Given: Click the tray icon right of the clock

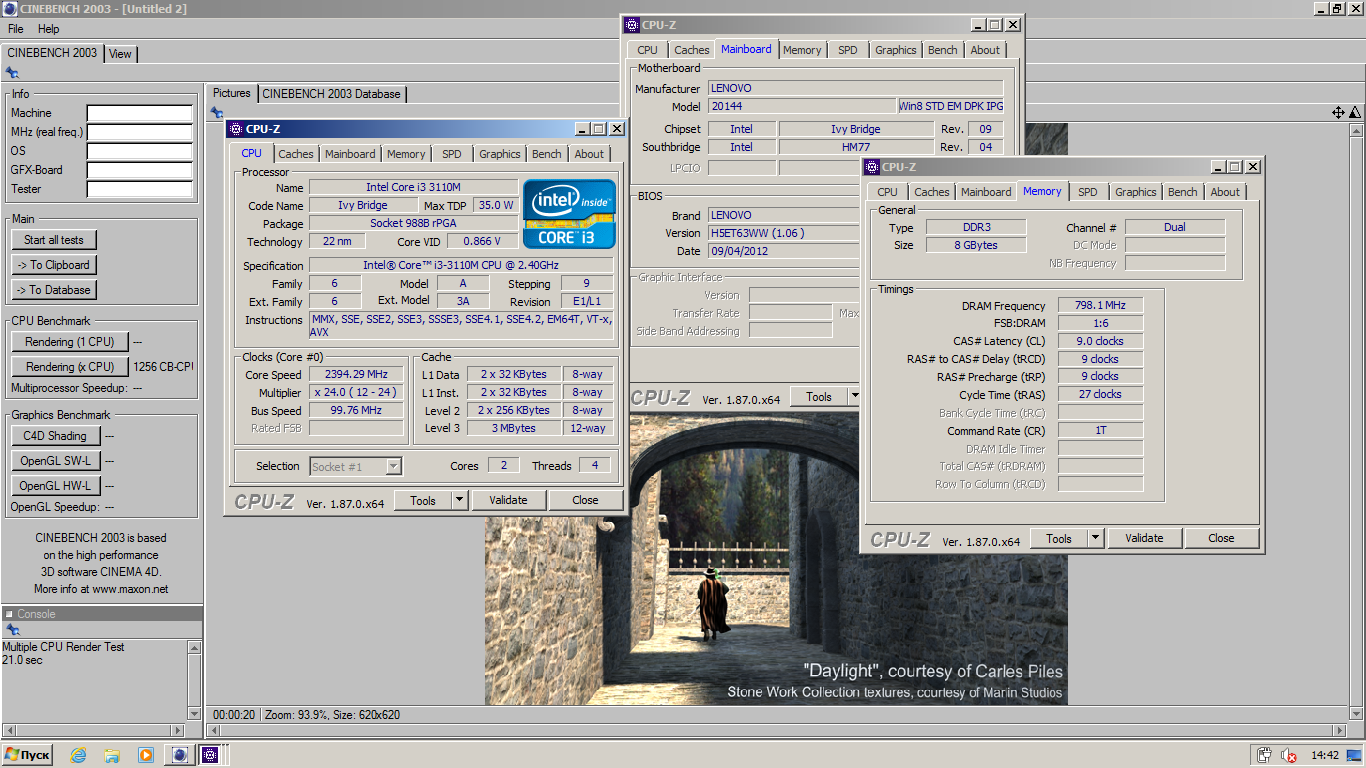Looking at the screenshot, I should click(x=1354, y=756).
